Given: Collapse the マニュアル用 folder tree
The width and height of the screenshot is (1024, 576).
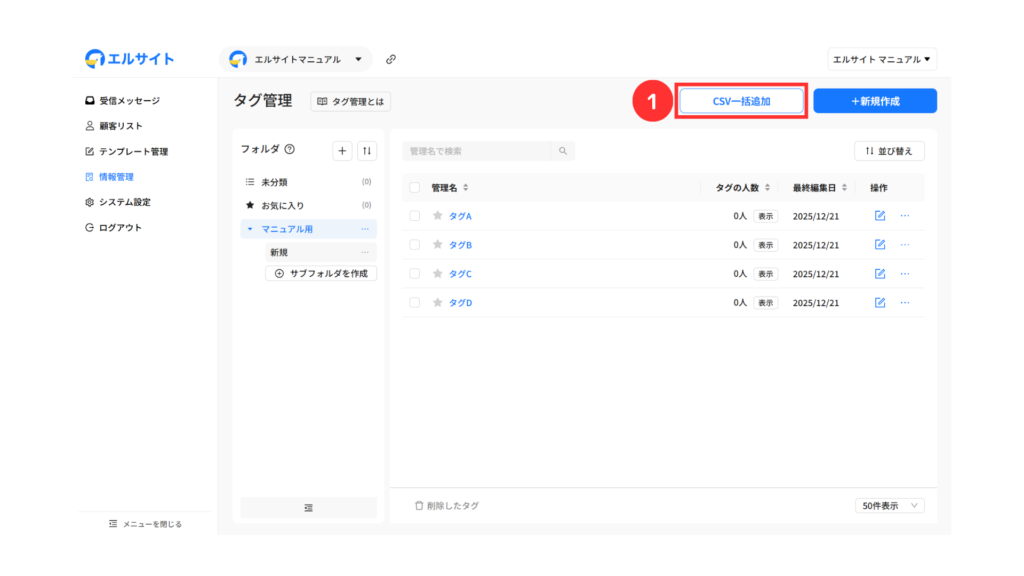Looking at the screenshot, I should (x=250, y=230).
